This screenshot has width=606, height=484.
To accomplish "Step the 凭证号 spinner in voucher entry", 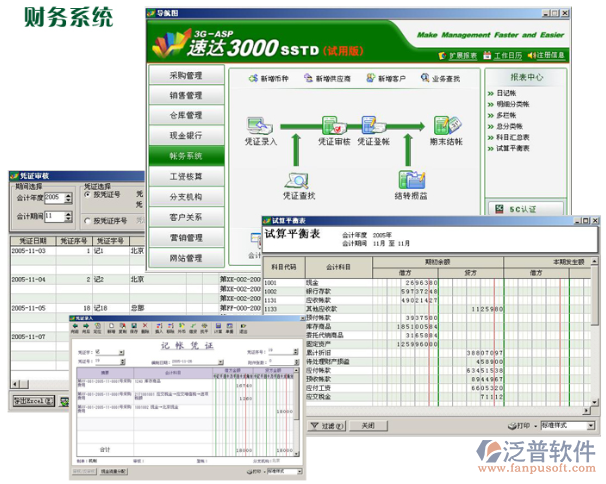I will (x=123, y=361).
